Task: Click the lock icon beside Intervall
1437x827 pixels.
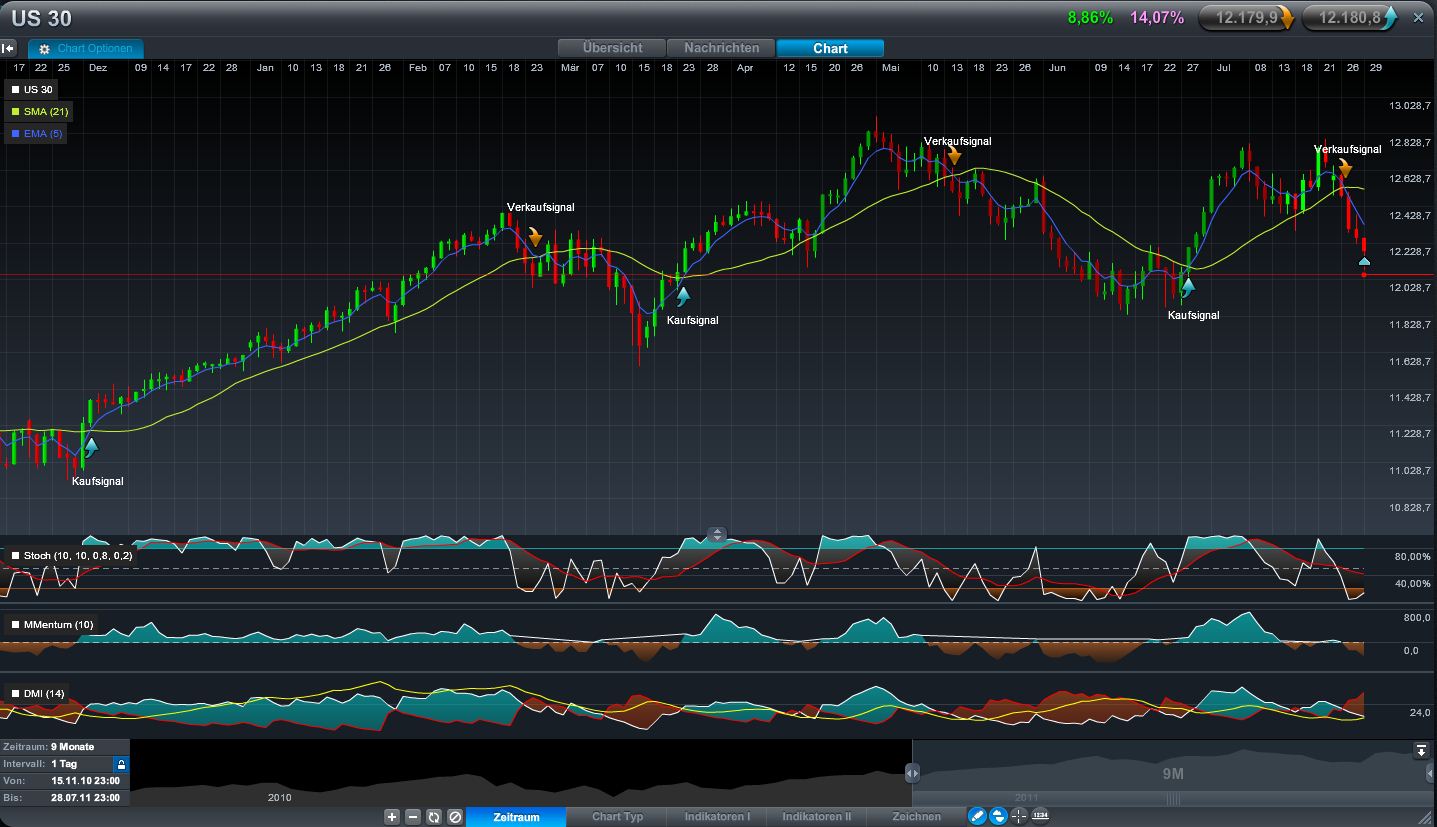Action: (x=121, y=763)
